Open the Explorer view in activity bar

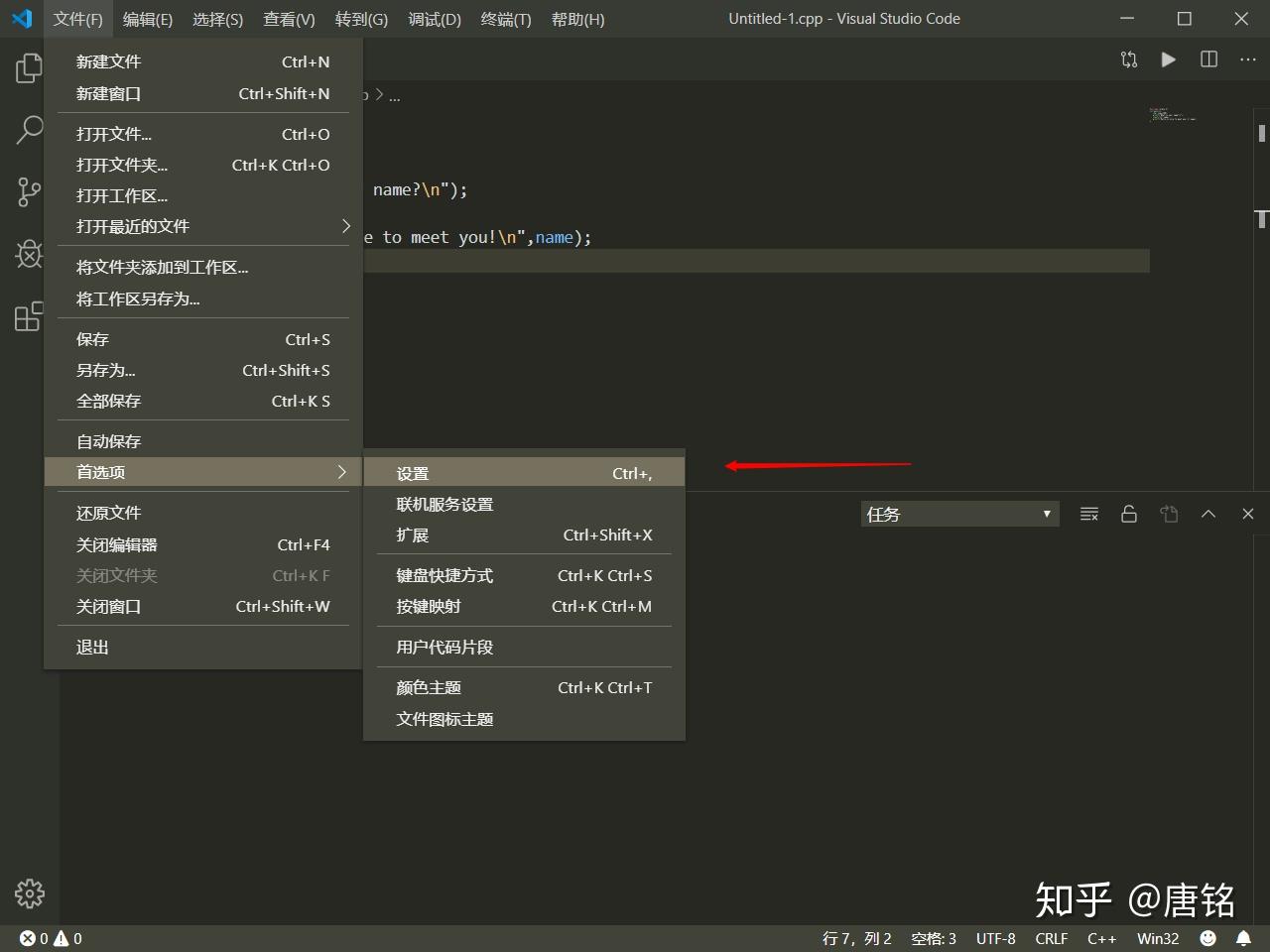point(29,68)
